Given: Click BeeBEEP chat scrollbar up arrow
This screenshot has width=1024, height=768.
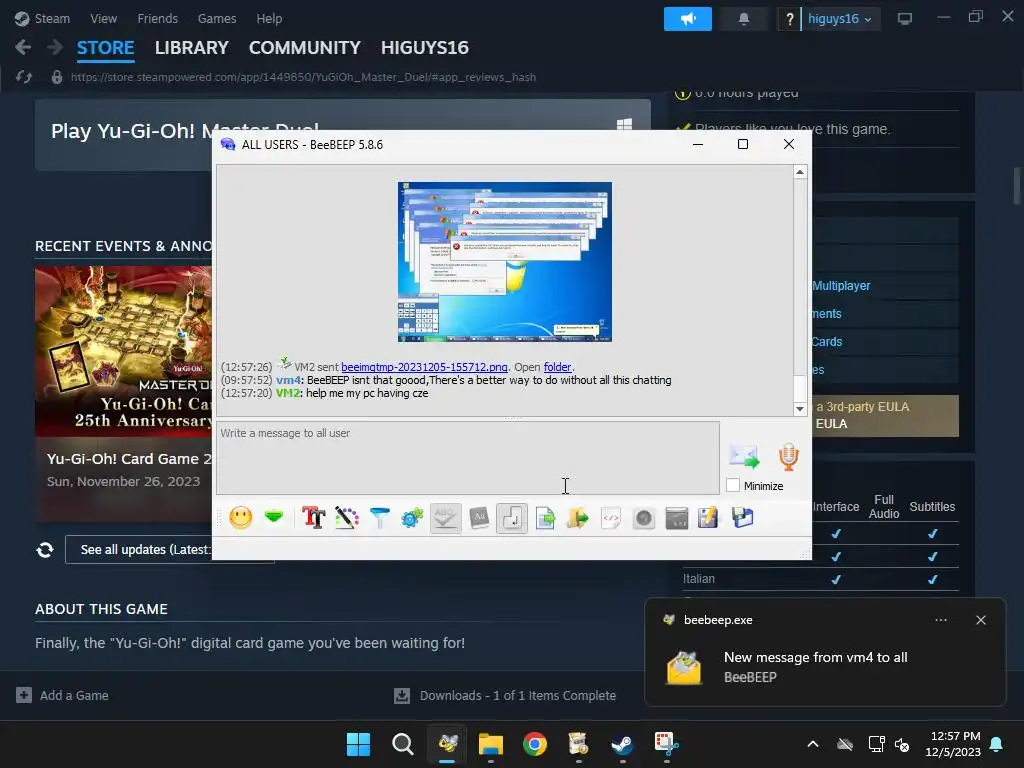Looking at the screenshot, I should pos(800,172).
